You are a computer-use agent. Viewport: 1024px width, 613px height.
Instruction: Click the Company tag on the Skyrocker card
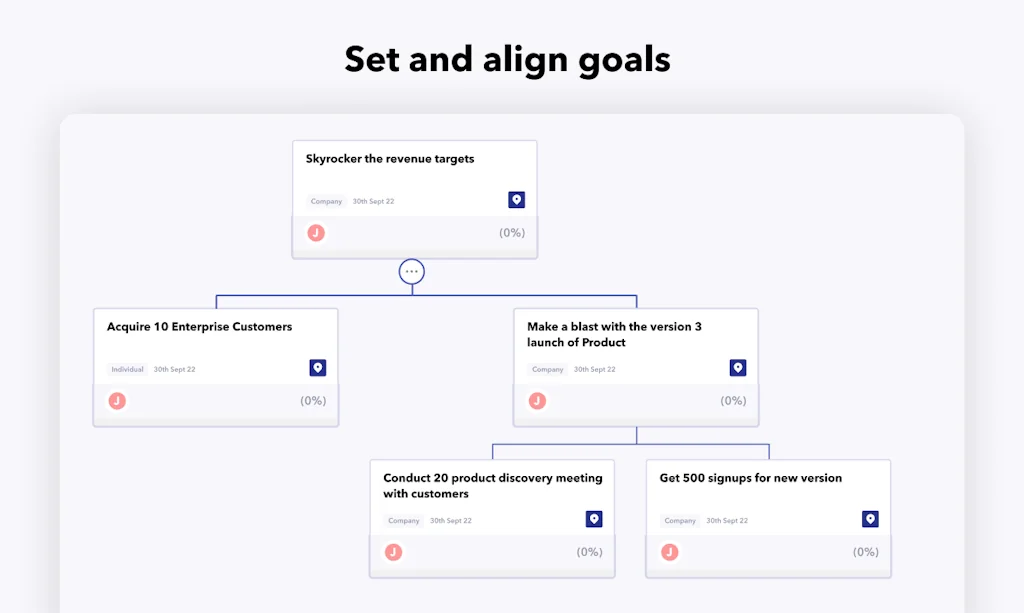coord(326,200)
